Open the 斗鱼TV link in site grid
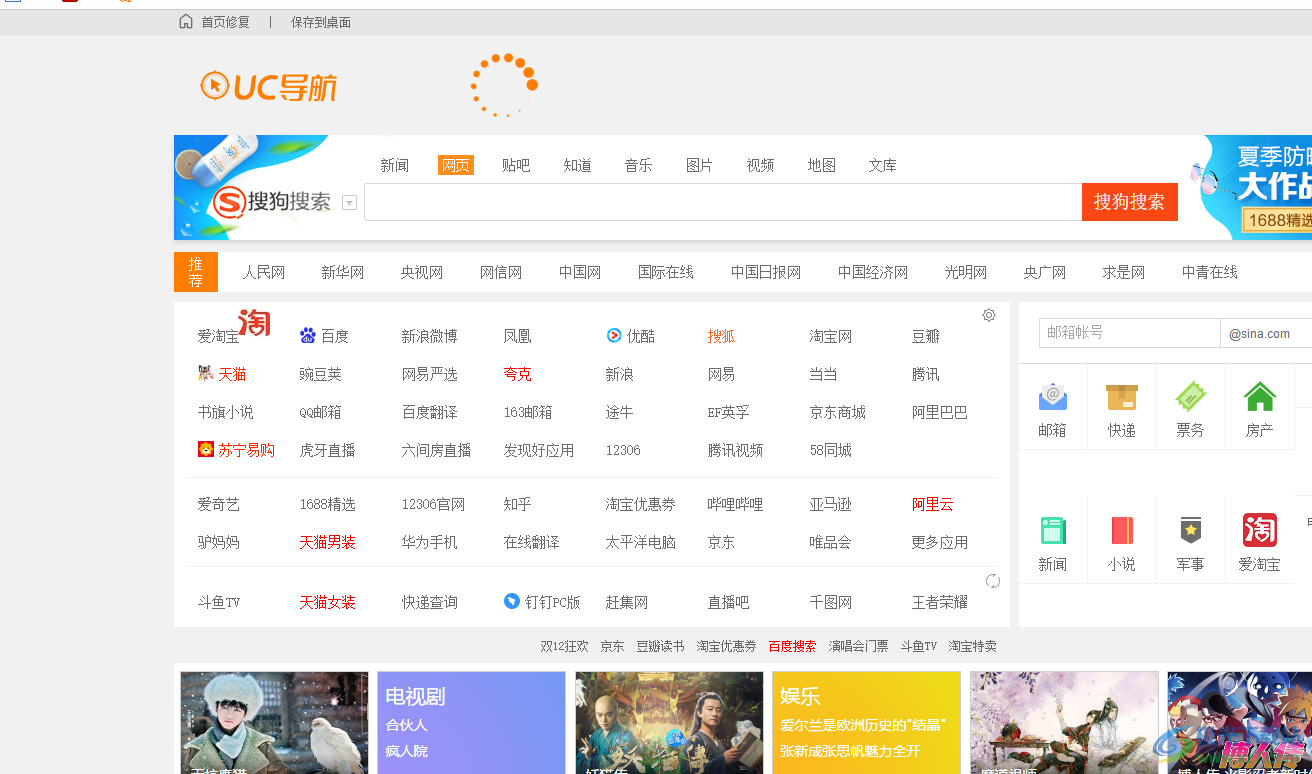The width and height of the screenshot is (1312, 774). [x=219, y=602]
